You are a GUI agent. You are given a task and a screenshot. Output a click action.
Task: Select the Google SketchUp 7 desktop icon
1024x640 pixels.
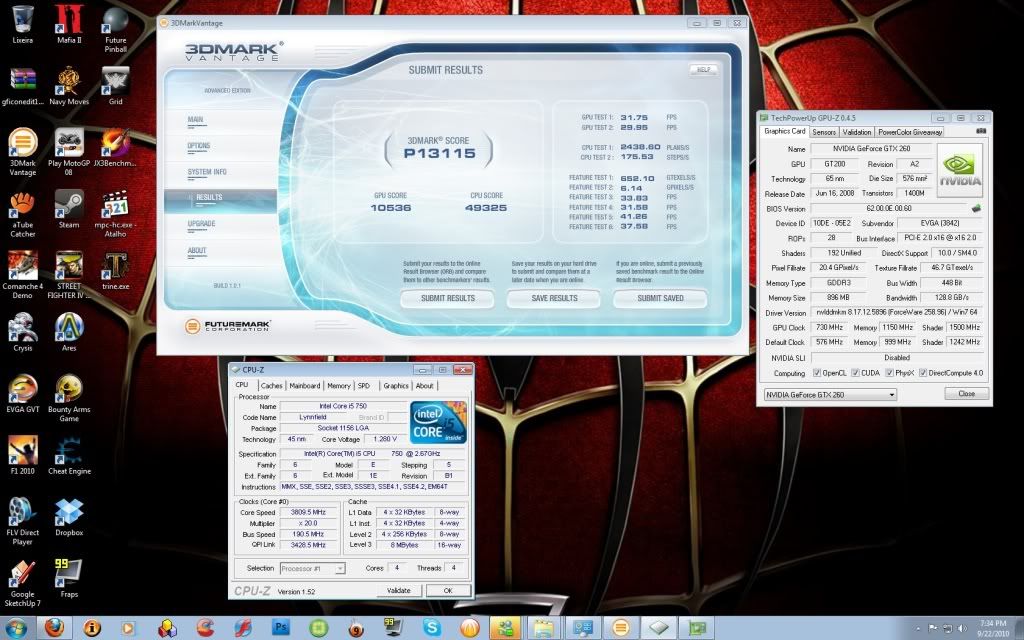[23, 583]
